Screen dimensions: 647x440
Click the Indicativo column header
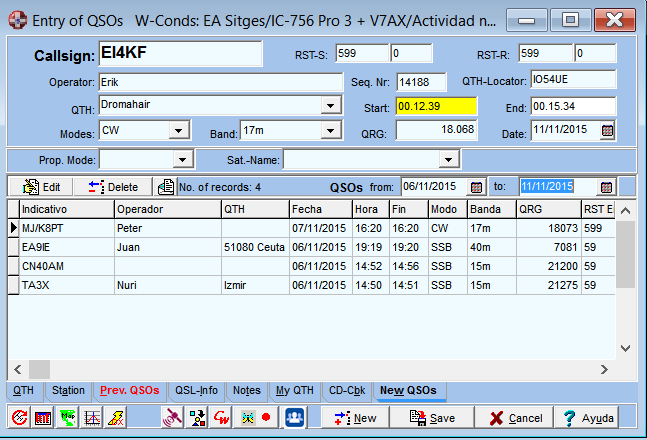coord(66,209)
